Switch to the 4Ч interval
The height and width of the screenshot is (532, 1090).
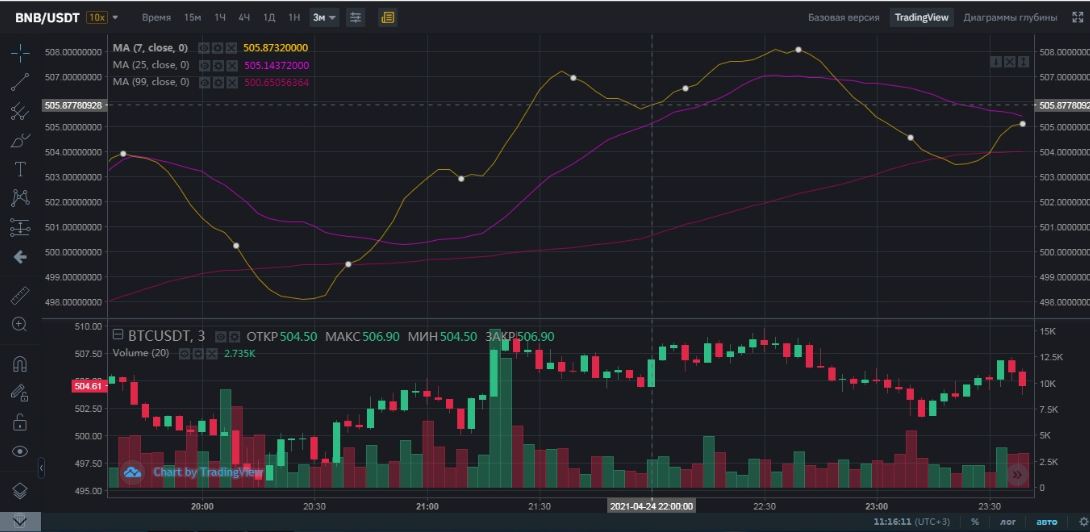[x=244, y=17]
